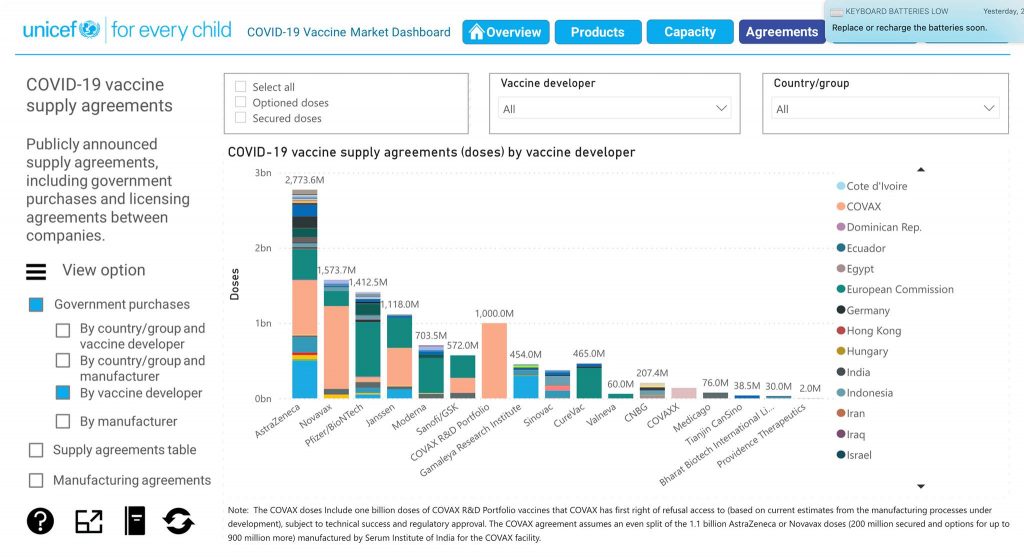Select the AstraZeneca bar in chart
1024x558 pixels.
(x=304, y=294)
